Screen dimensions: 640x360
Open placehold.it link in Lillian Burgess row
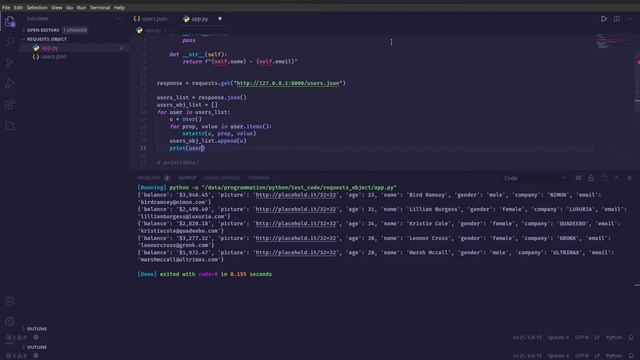pos(296,209)
